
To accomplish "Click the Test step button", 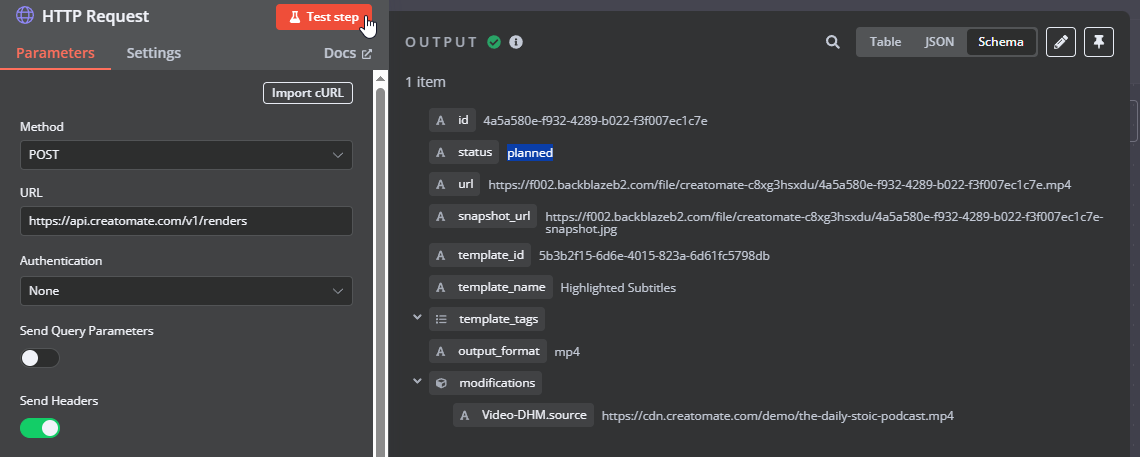I will tap(324, 17).
